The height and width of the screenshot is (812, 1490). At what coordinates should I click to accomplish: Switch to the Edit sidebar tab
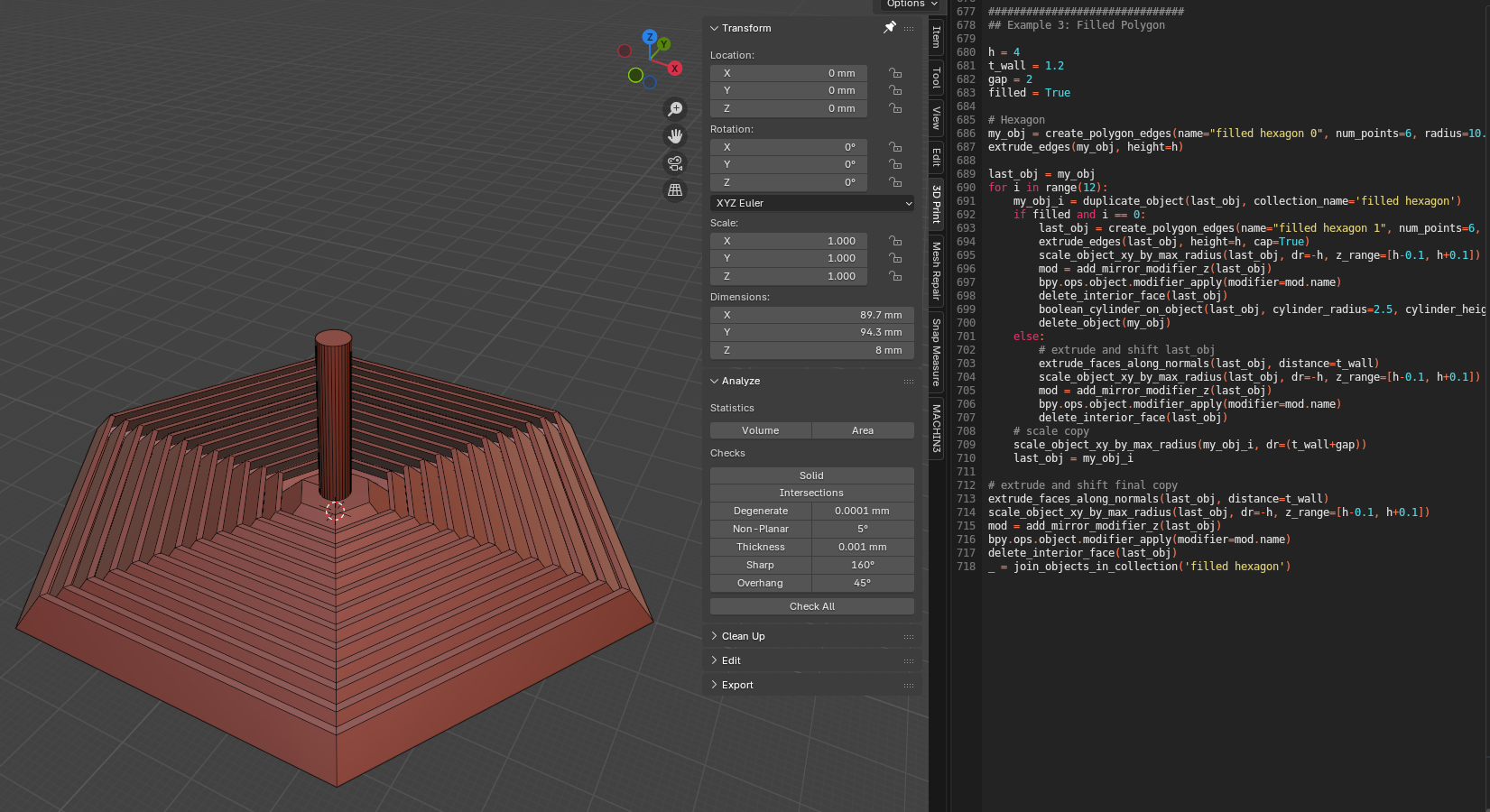tap(936, 158)
